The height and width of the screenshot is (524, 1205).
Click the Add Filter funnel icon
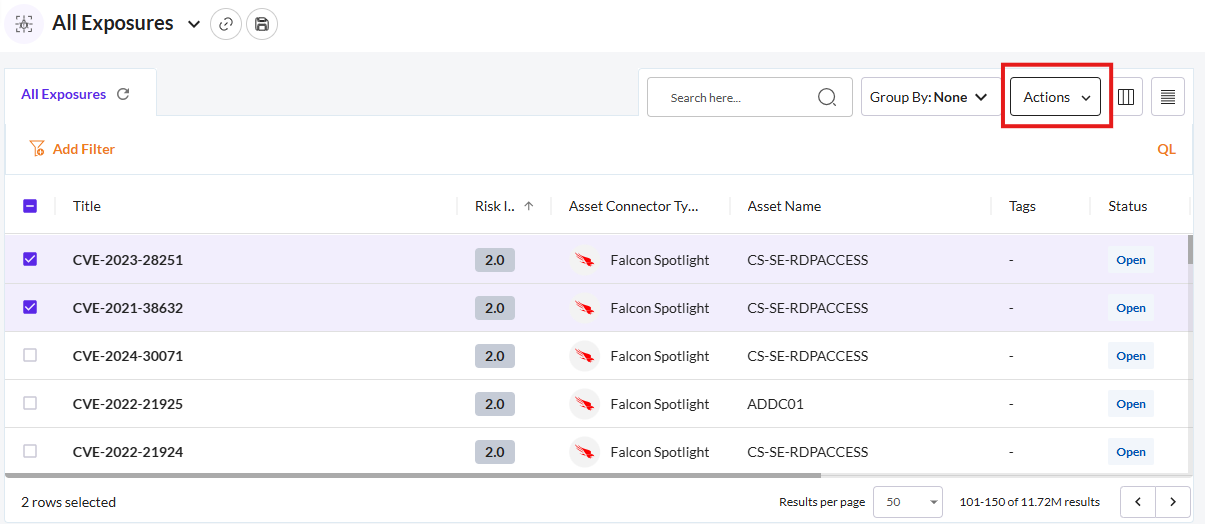coord(37,148)
